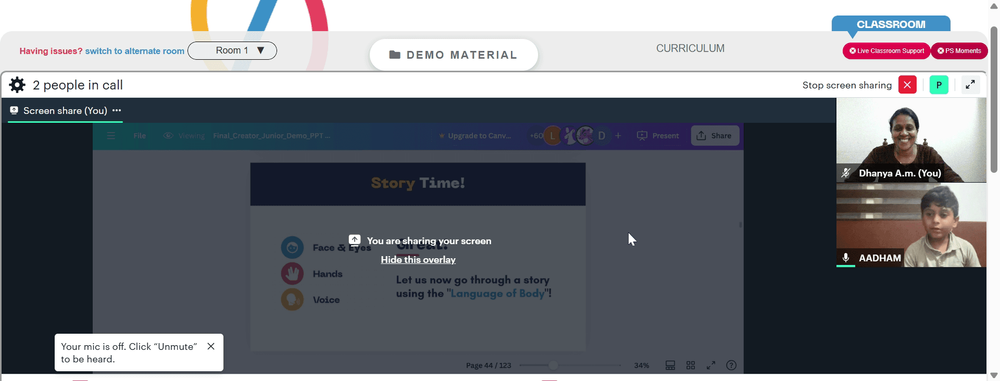Open the Room 1 dropdown
This screenshot has width=1000, height=381.
click(x=232, y=50)
